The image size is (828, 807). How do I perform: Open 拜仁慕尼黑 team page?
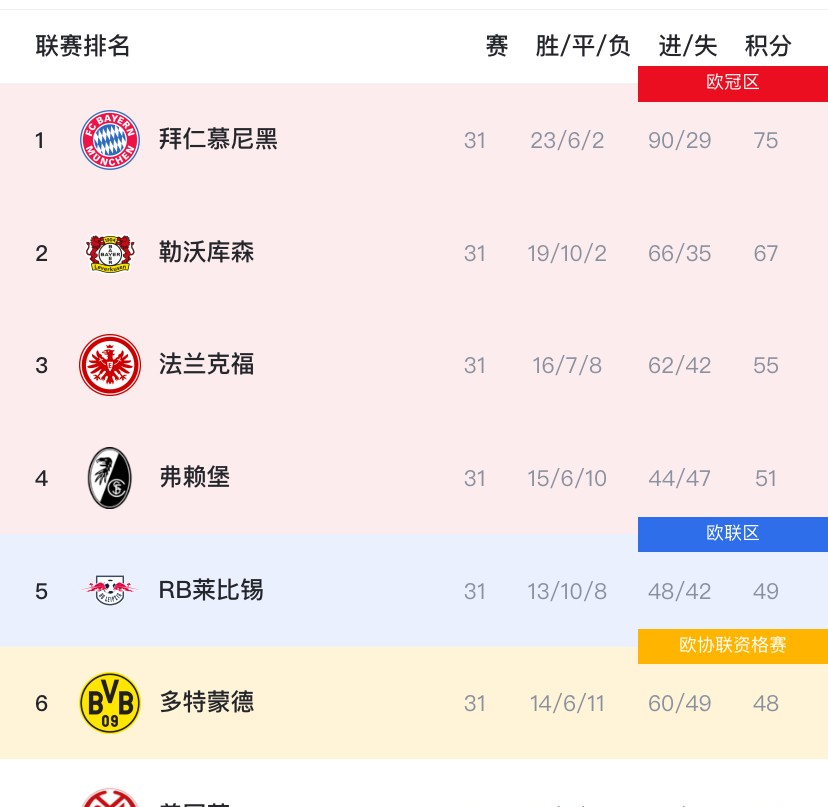[218, 140]
